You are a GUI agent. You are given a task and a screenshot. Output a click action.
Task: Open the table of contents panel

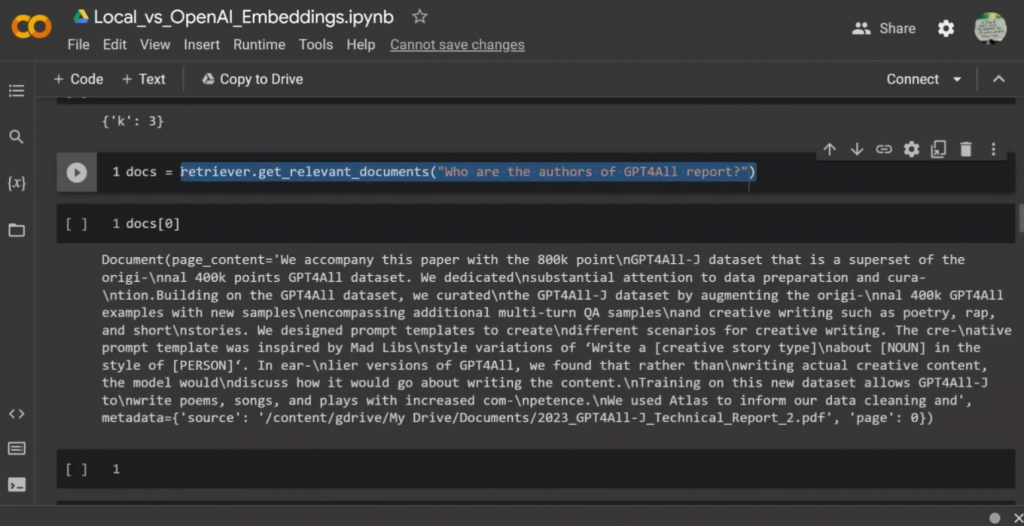point(16,91)
